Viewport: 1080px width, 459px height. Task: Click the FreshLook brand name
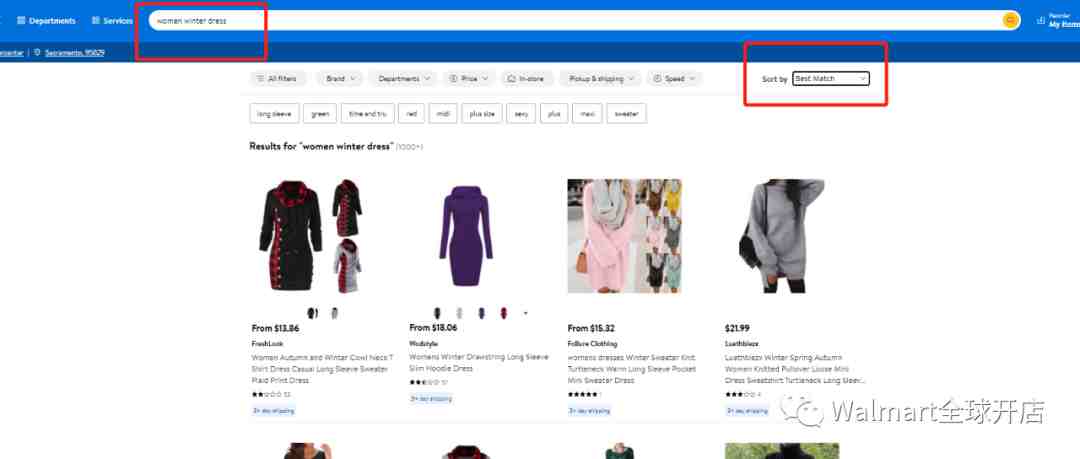267,343
